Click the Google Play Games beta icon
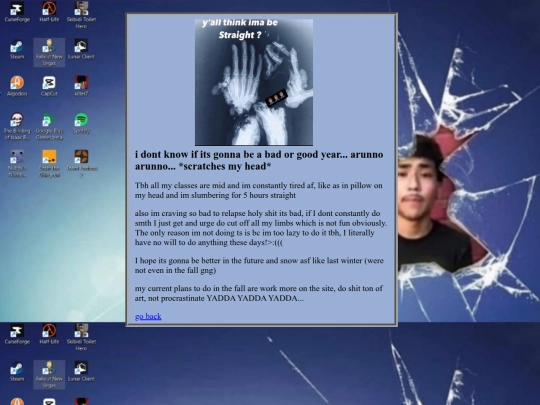Viewport: 540px width, 405px height. 49,126
